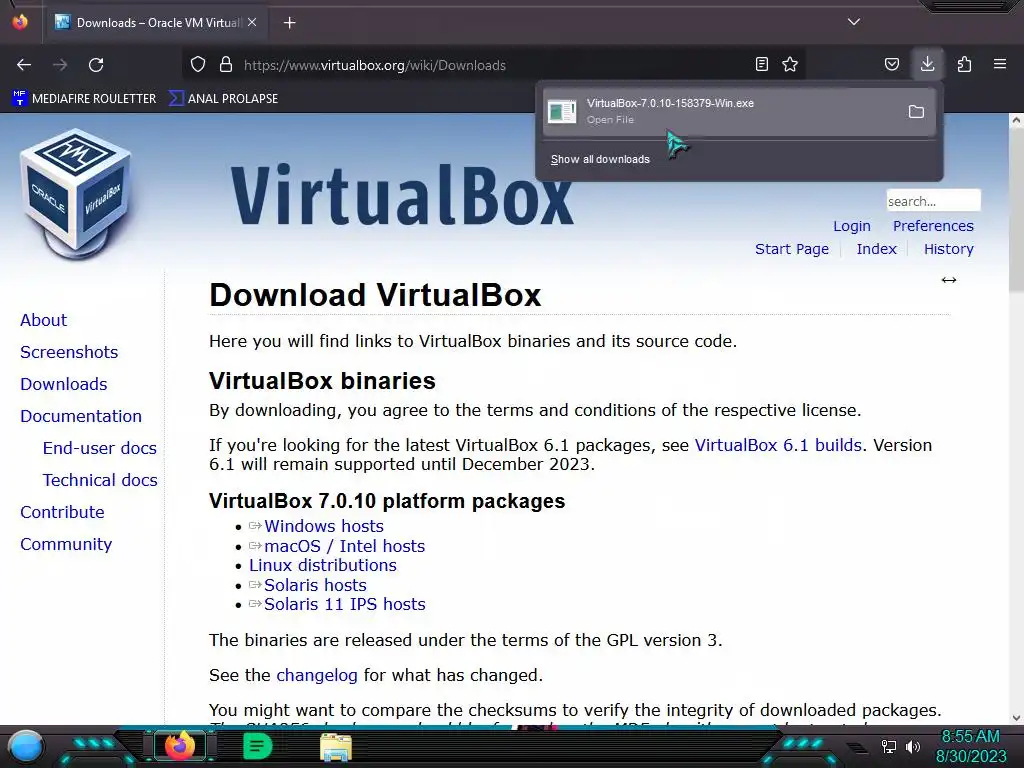
Task: Click the downloads toolbar button
Action: [x=927, y=65]
